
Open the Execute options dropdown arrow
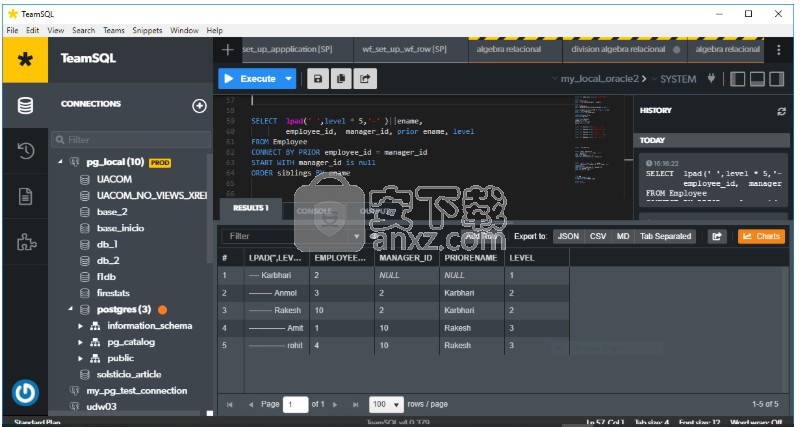288,79
